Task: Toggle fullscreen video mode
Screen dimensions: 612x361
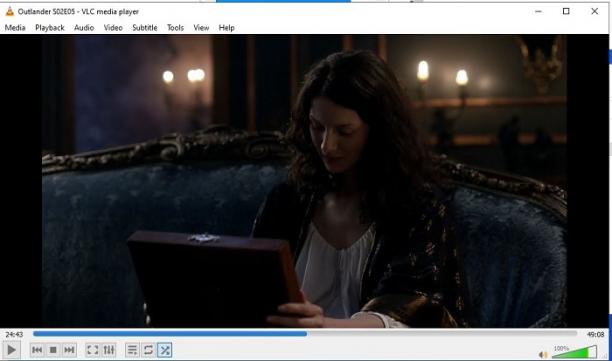Action: point(93,350)
